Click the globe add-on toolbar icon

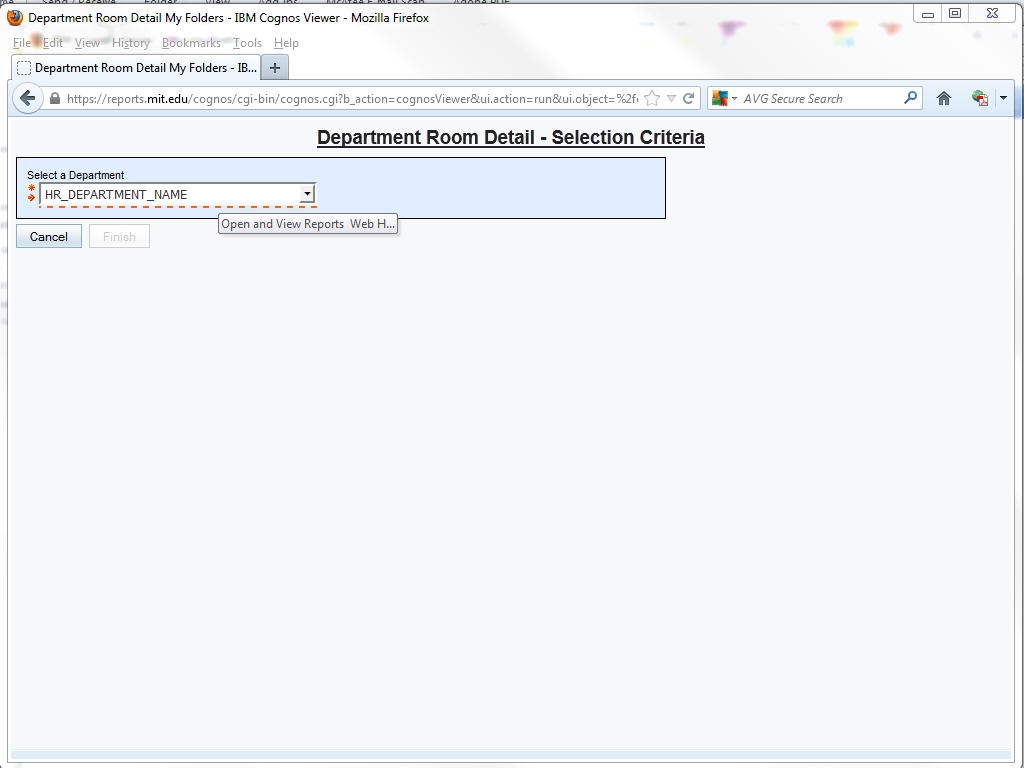tap(979, 98)
